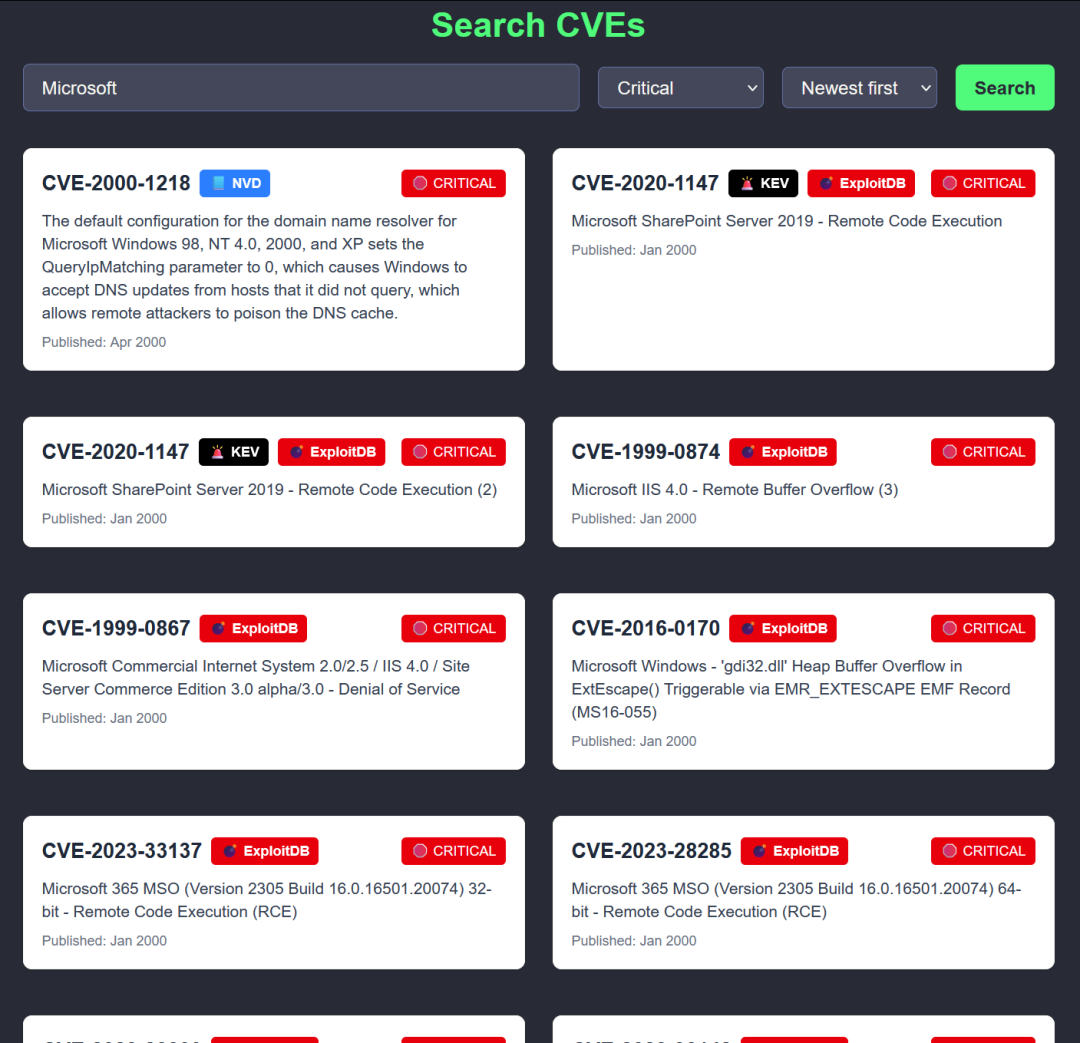Open the CVE-2016-0170 title

(x=645, y=628)
